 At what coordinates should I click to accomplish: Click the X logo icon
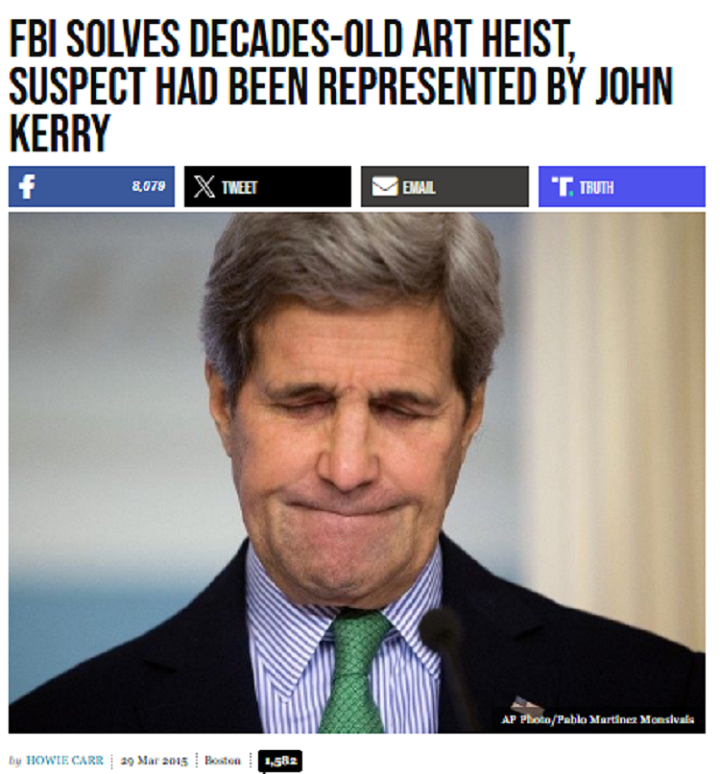tap(204, 187)
